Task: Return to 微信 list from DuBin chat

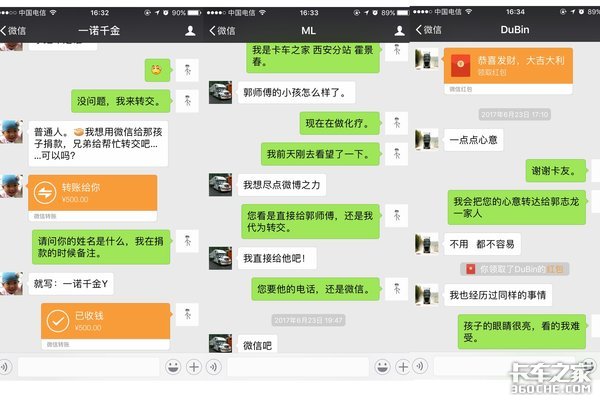Action: click(432, 30)
